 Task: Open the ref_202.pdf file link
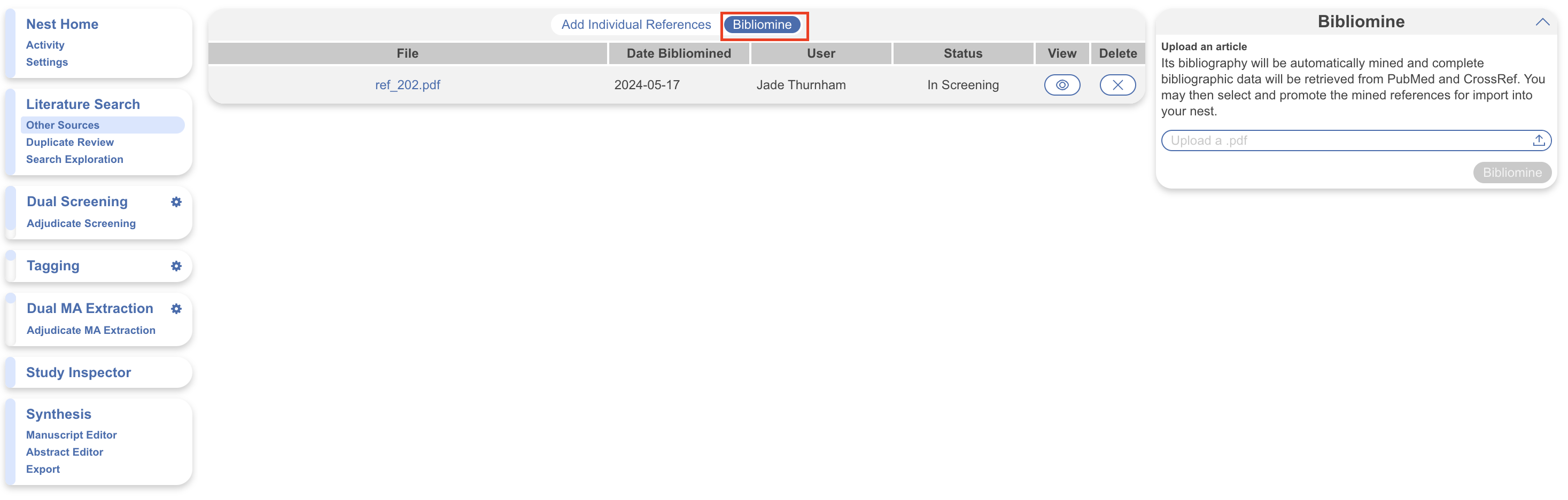click(x=407, y=85)
